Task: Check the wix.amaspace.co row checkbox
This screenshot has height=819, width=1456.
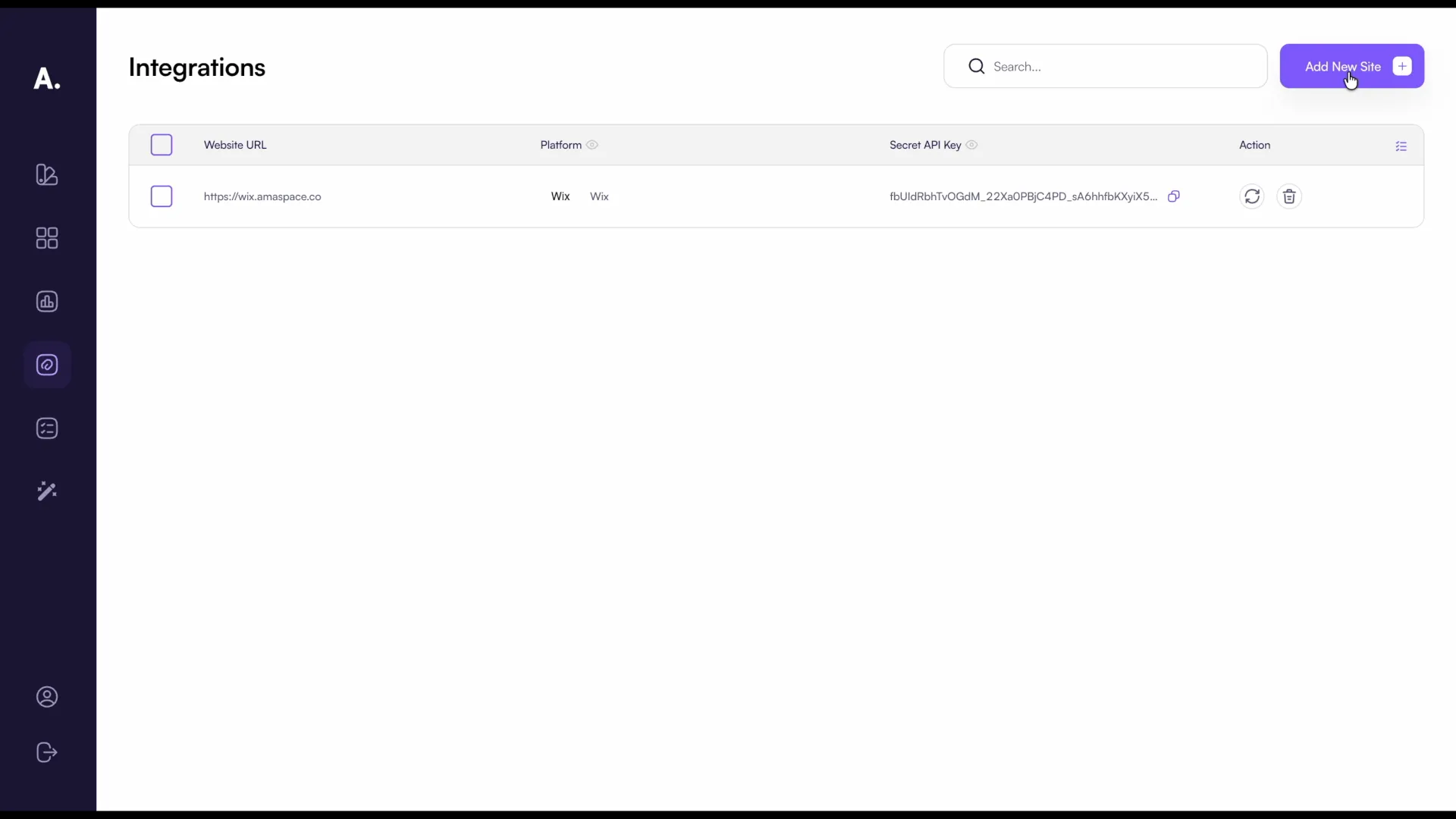Action: click(162, 196)
